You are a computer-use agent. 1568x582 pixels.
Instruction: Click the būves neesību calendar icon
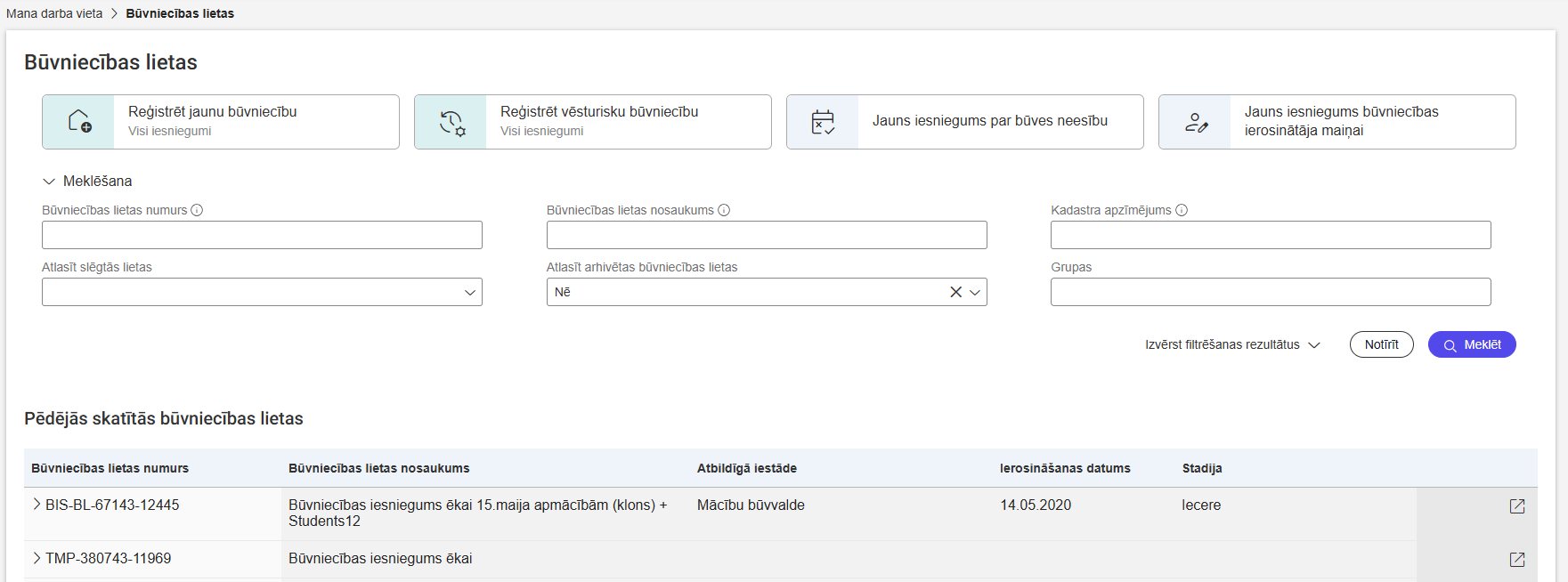click(x=823, y=122)
